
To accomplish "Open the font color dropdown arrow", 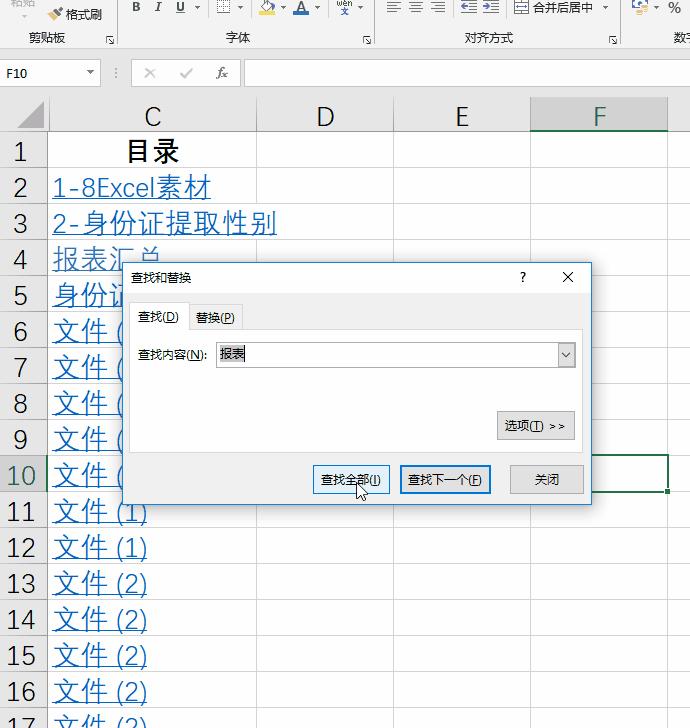I will tap(318, 7).
